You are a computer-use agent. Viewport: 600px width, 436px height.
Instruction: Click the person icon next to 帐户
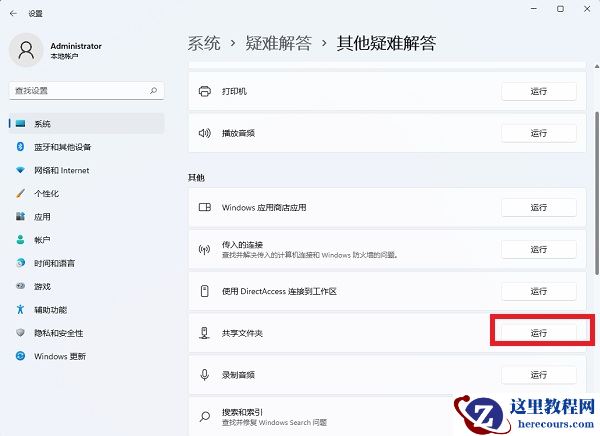(x=20, y=240)
